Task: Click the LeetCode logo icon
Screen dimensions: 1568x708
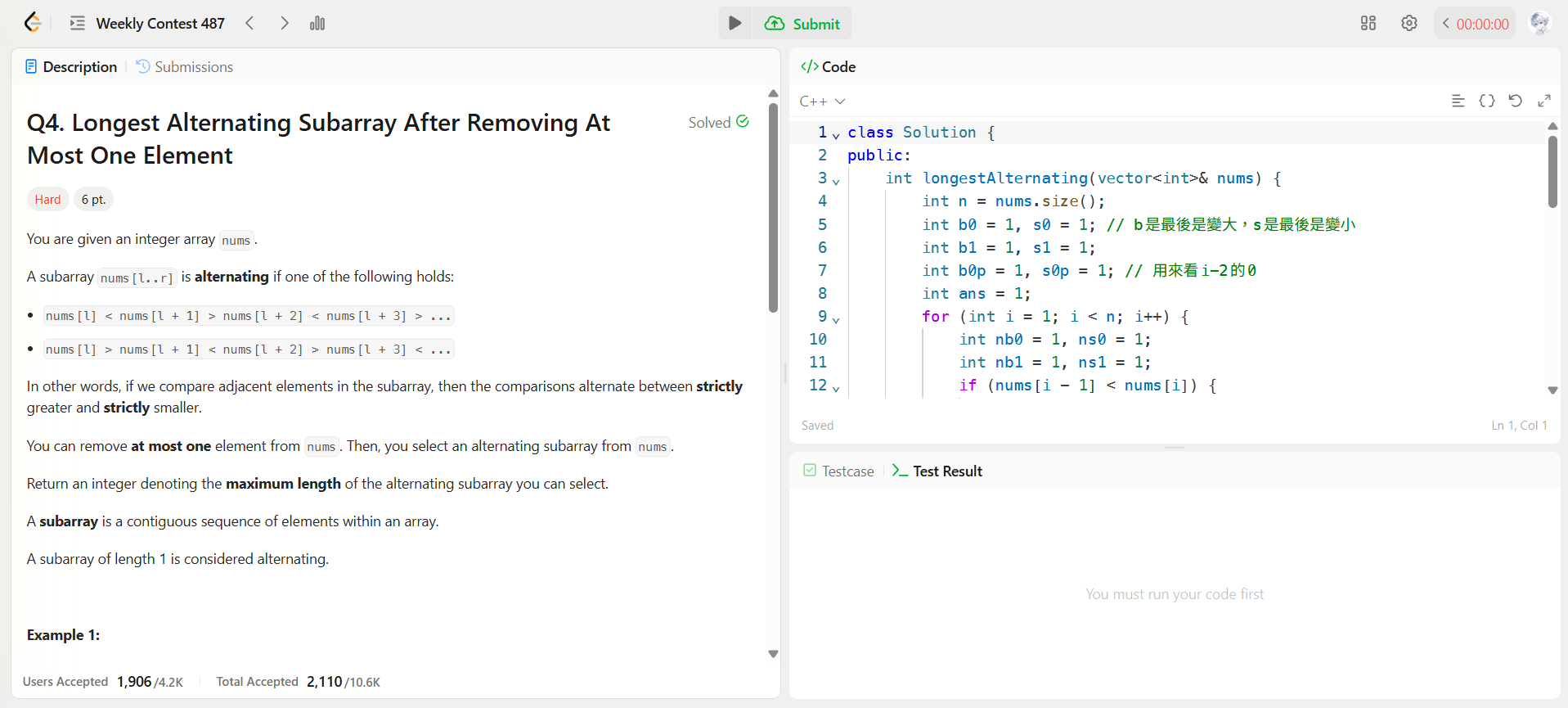Action: [33, 23]
